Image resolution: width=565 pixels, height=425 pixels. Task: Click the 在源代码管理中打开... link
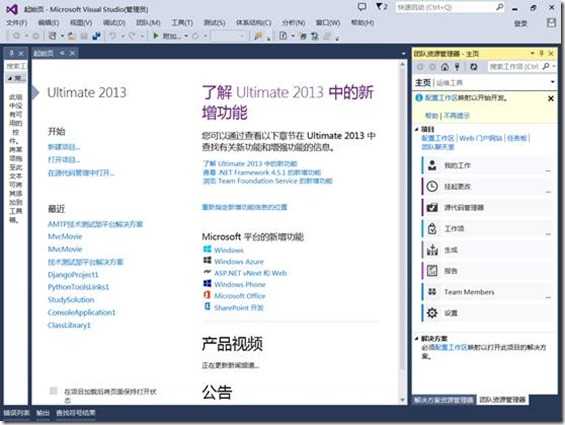click(81, 173)
